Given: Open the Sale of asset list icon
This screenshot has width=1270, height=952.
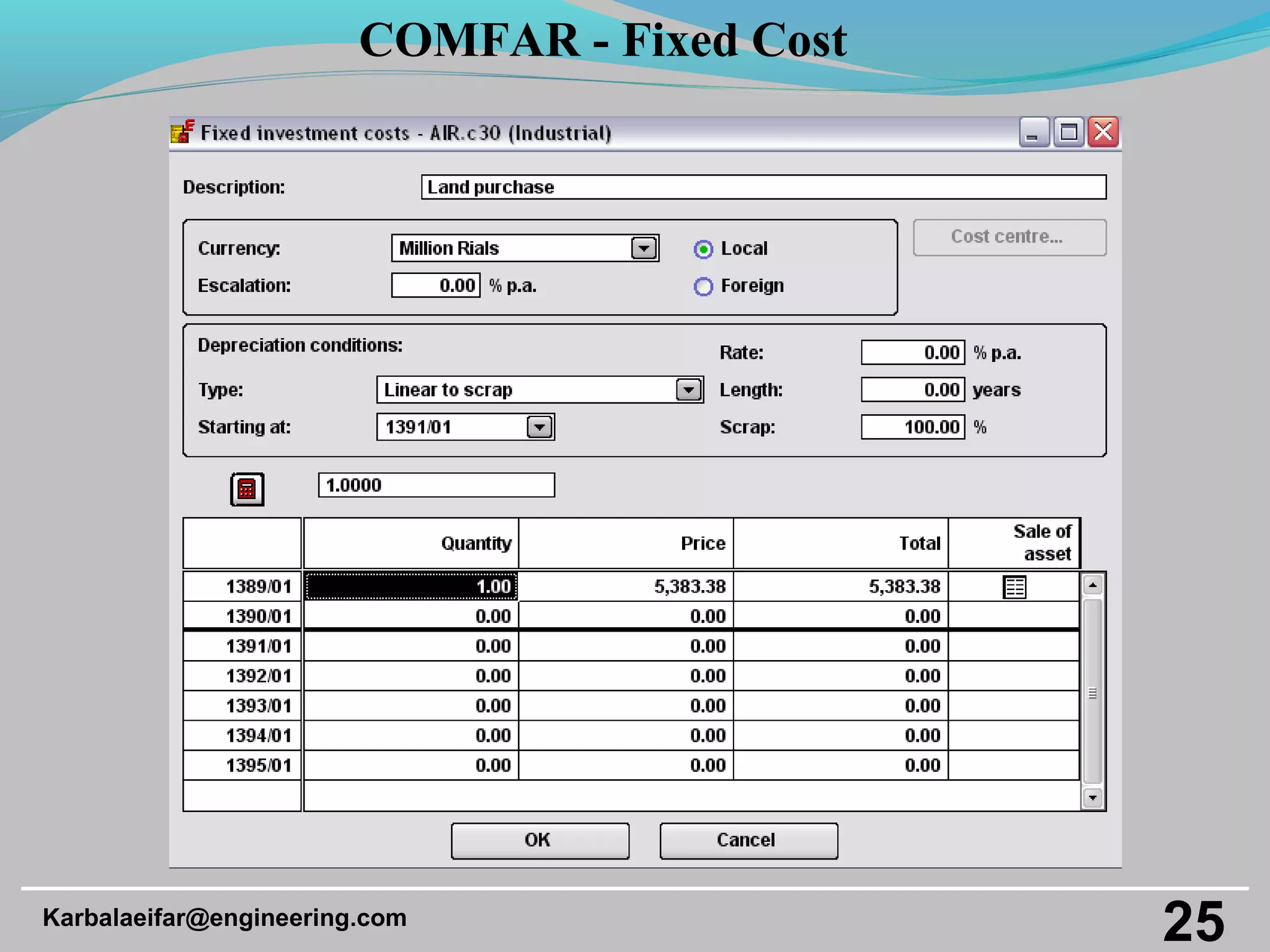Looking at the screenshot, I should pos(1015,586).
